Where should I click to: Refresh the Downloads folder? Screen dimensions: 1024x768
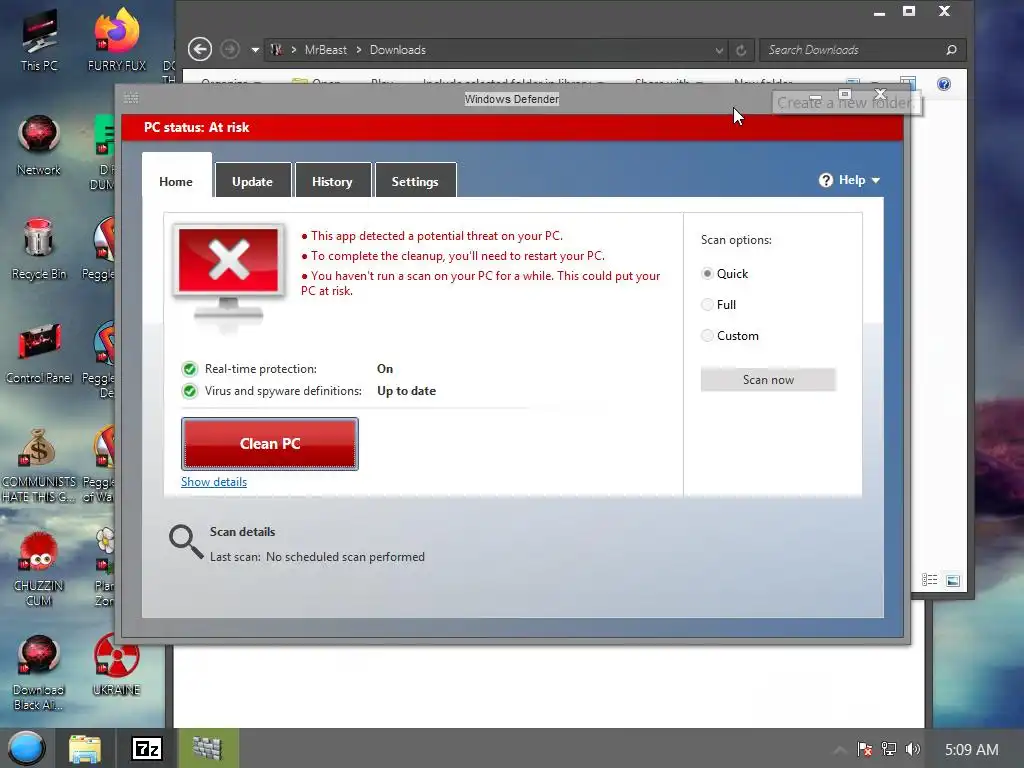tap(741, 50)
